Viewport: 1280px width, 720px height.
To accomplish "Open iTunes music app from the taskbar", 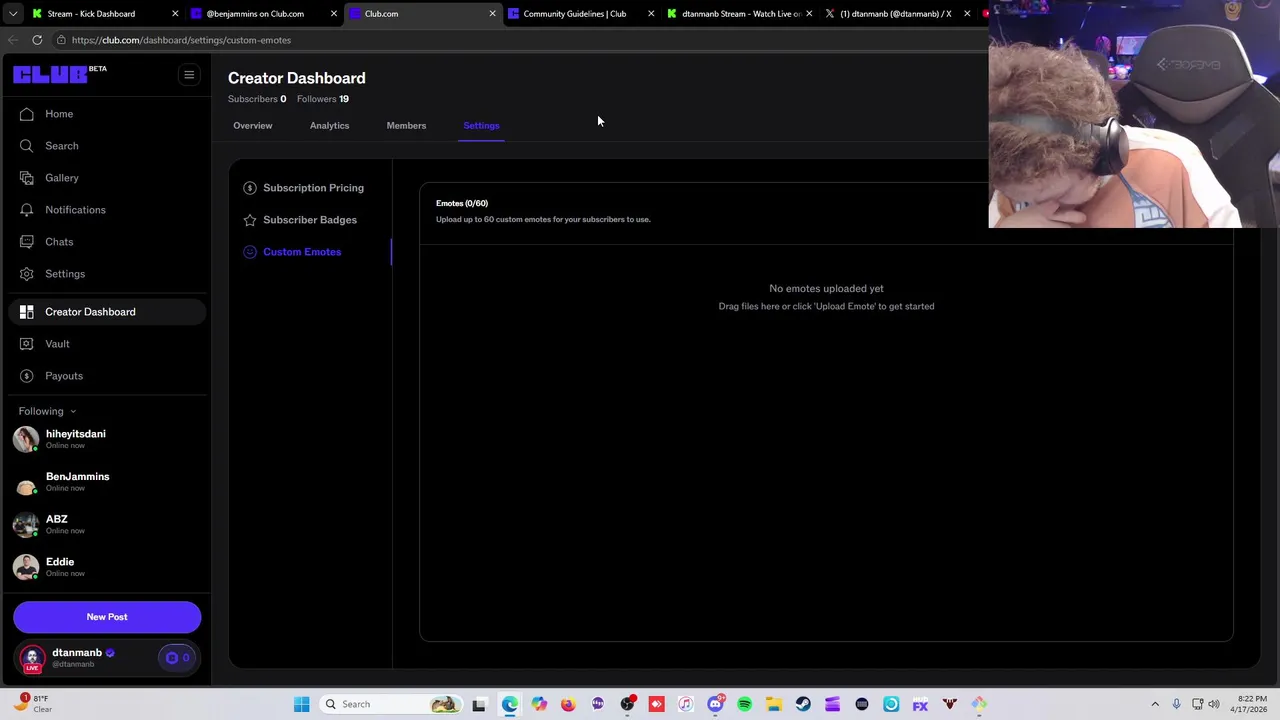I will point(685,704).
